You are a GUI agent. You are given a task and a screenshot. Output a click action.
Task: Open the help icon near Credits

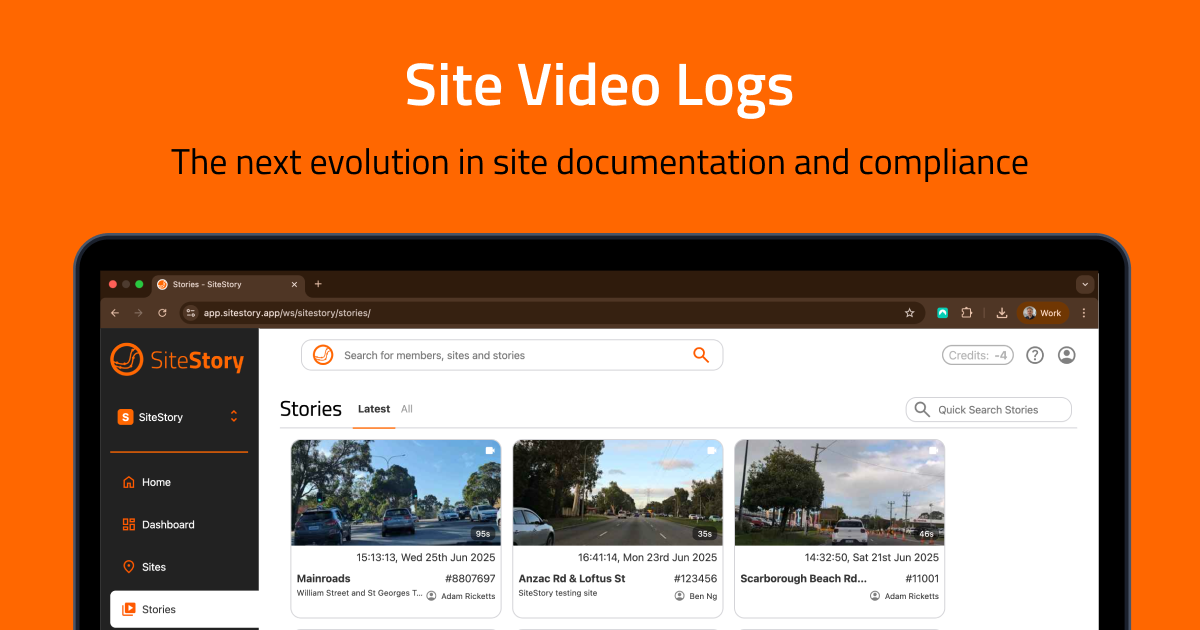(1034, 355)
